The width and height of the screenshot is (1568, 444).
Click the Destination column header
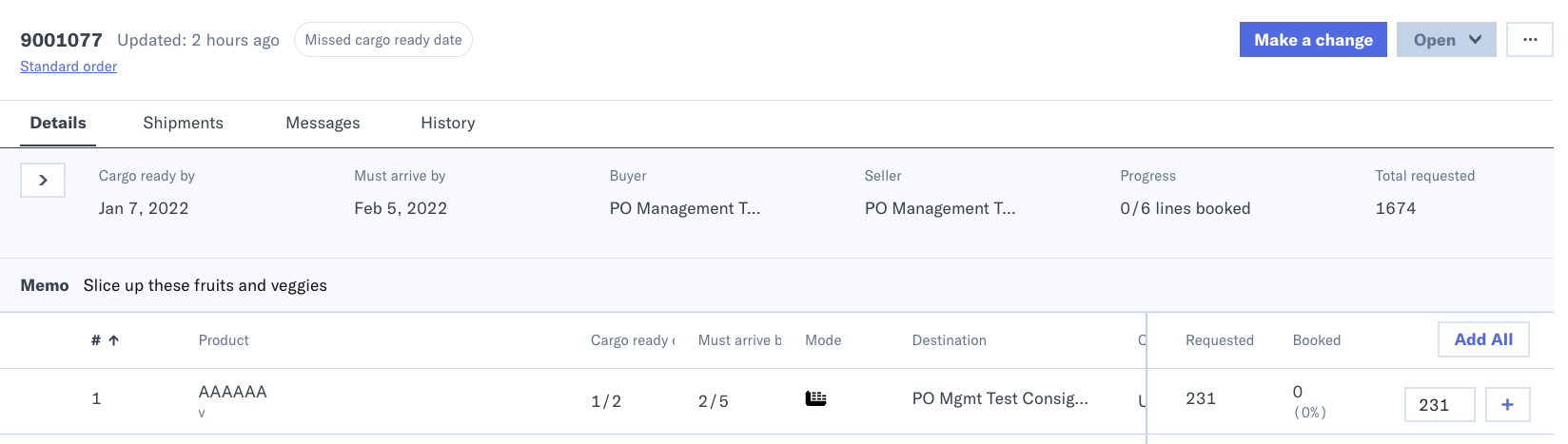950,340
